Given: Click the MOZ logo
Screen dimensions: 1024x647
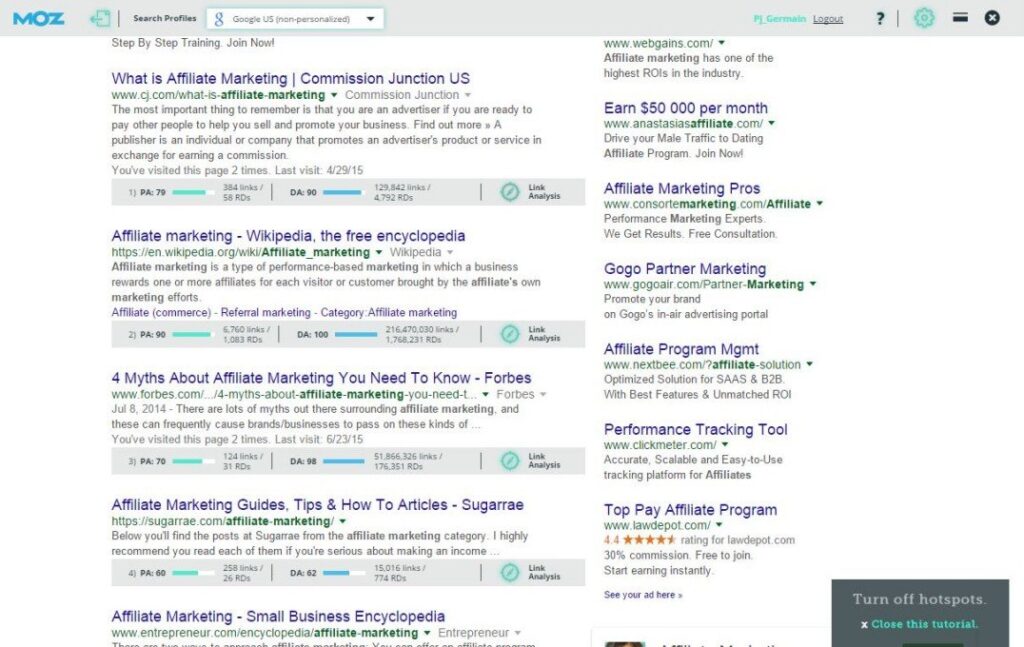Looking at the screenshot, I should [x=39, y=18].
